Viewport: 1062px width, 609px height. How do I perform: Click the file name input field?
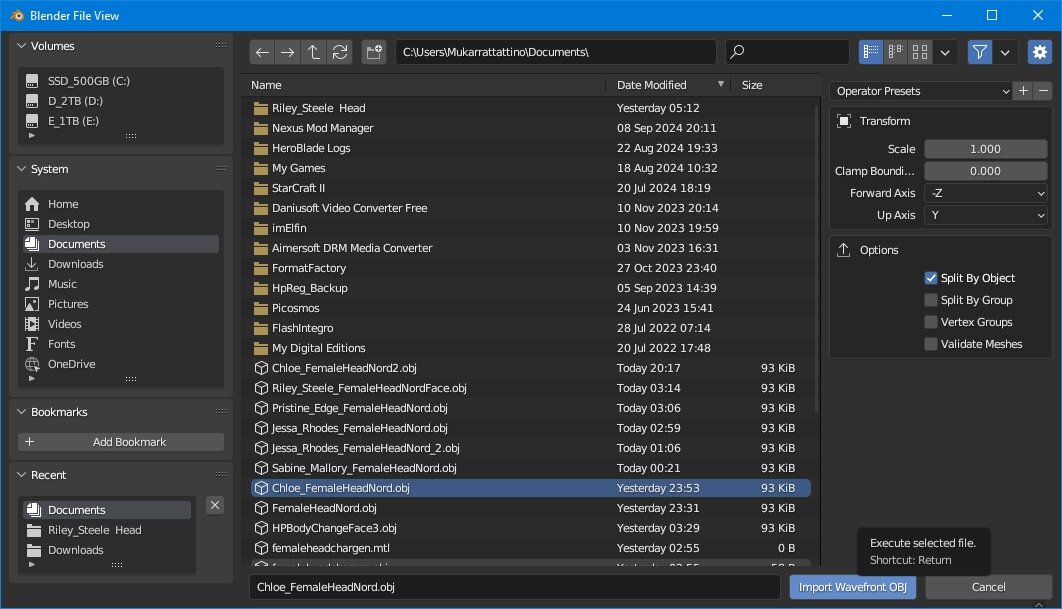(x=515, y=587)
